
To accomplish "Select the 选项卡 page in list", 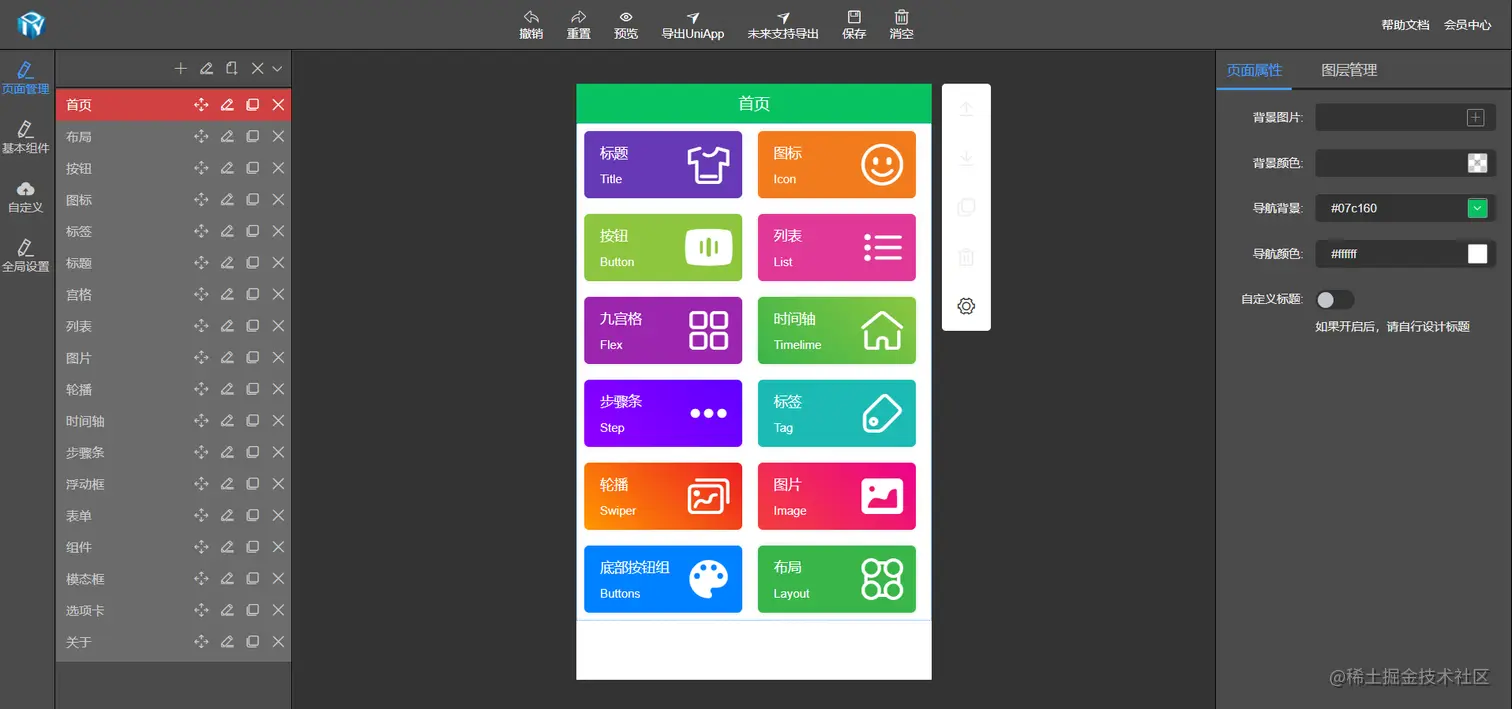I will (x=173, y=610).
